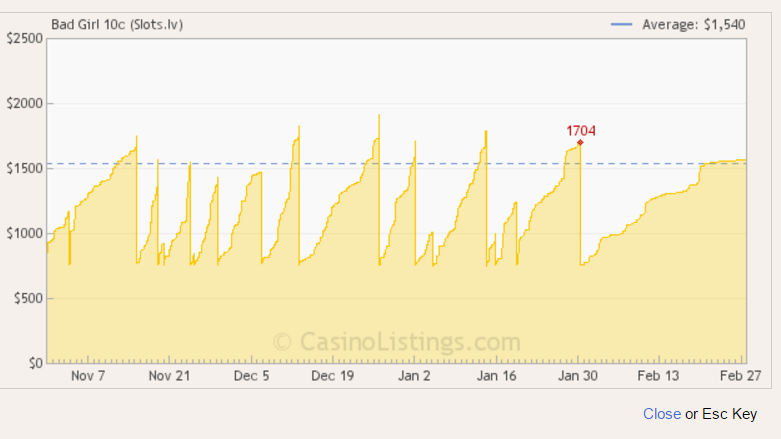Click the 'or Esc Key' text
The height and width of the screenshot is (439, 781).
click(721, 414)
